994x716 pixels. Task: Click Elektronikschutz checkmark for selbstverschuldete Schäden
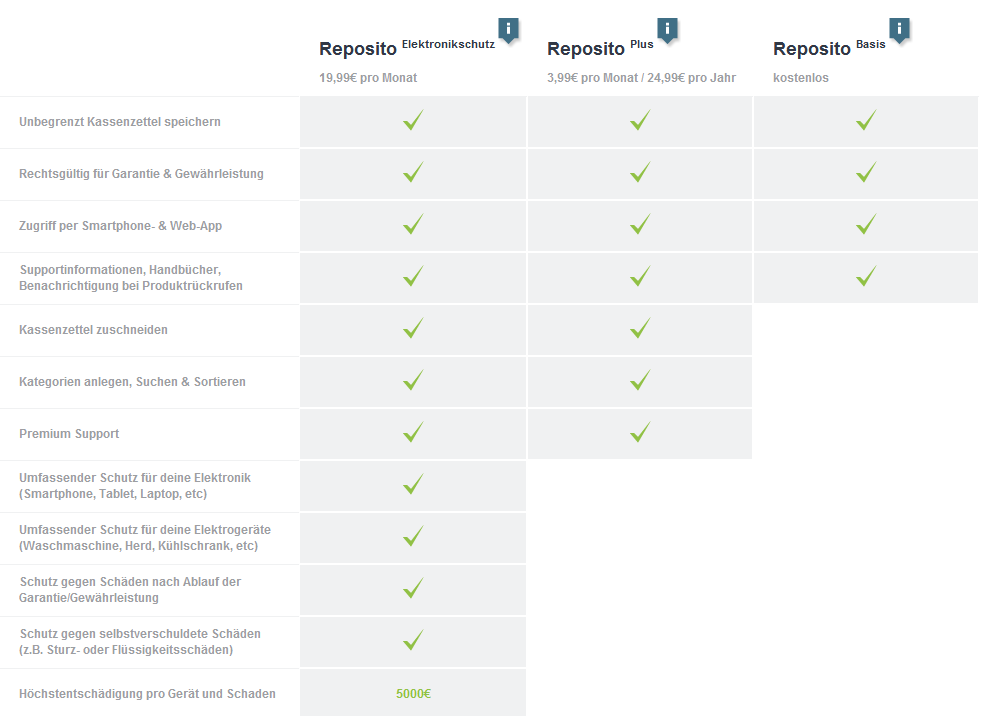pos(413,641)
